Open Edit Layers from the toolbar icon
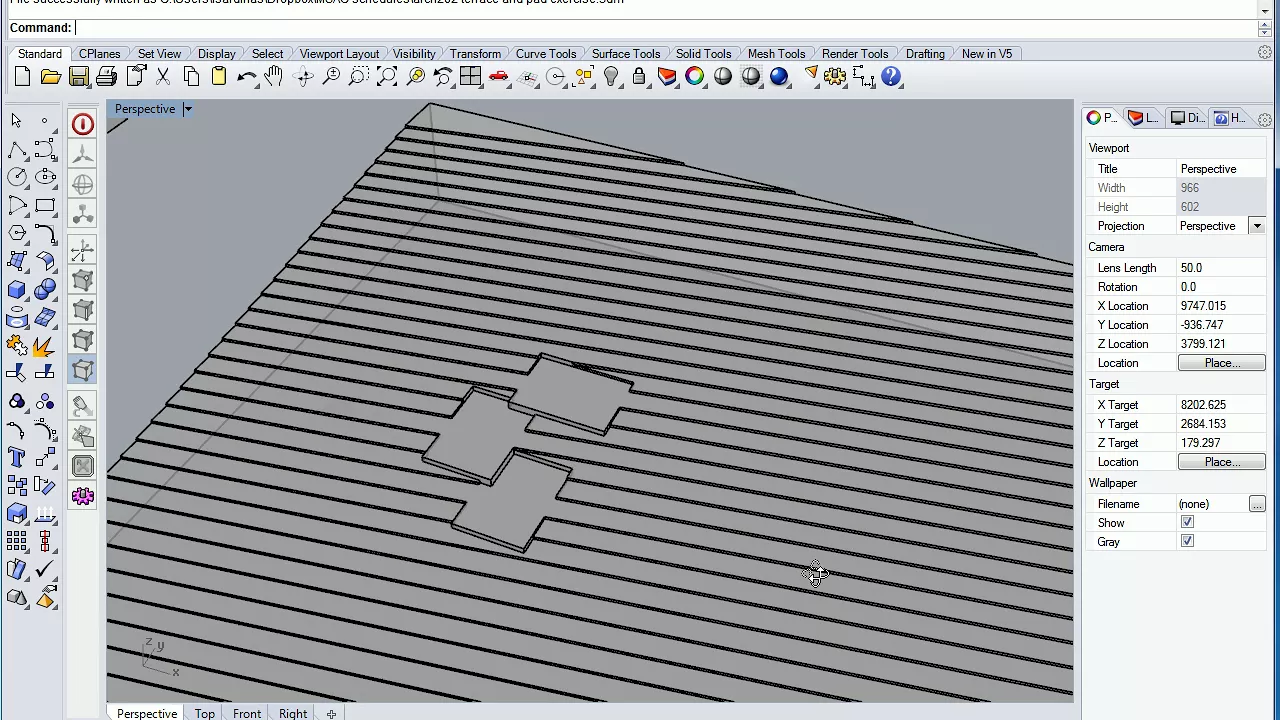Viewport: 1280px width, 720px height. click(667, 77)
